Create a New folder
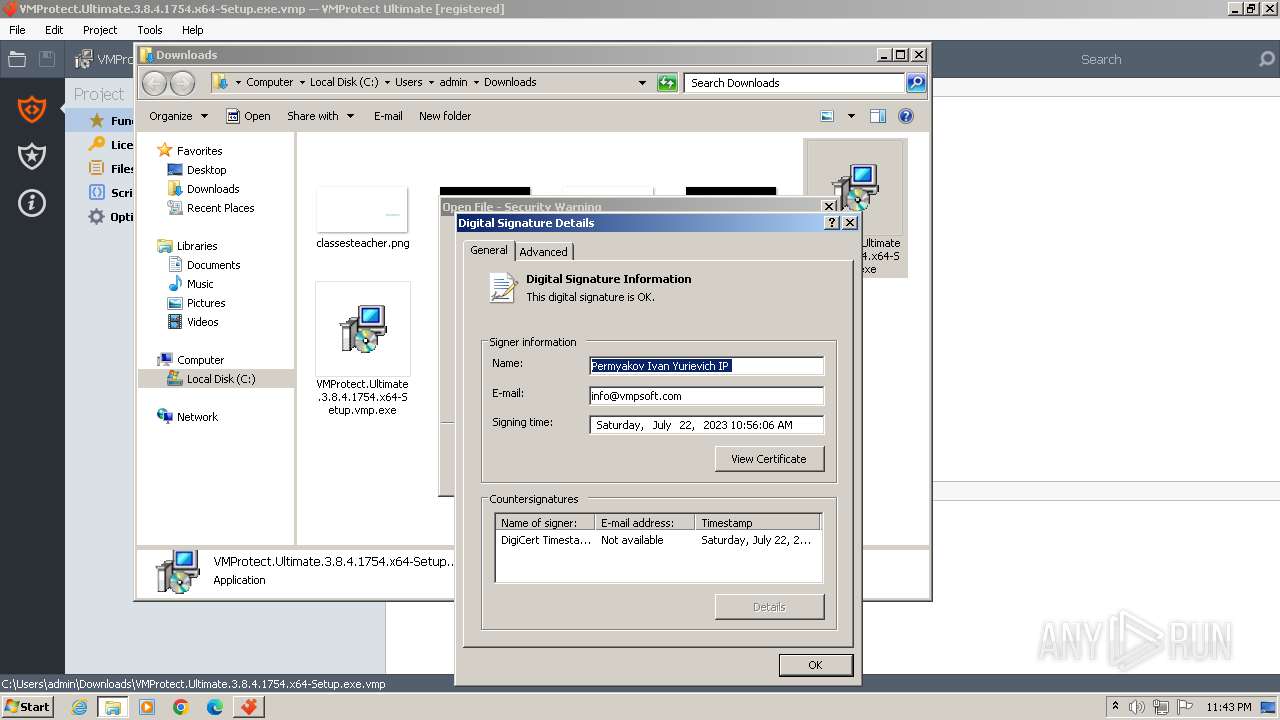 tap(445, 116)
